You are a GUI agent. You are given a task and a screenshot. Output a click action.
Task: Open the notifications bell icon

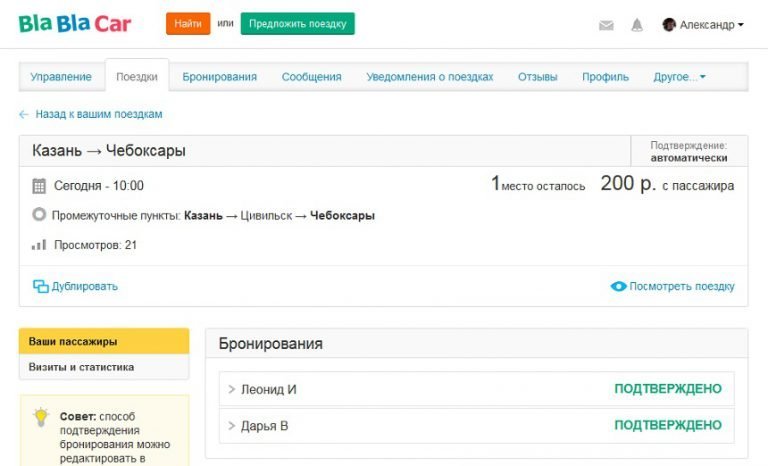(x=636, y=25)
